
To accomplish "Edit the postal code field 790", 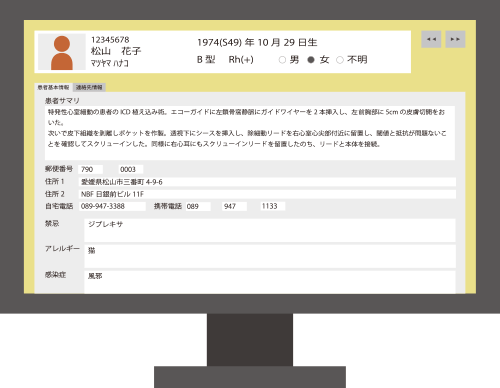I will coord(91,169).
